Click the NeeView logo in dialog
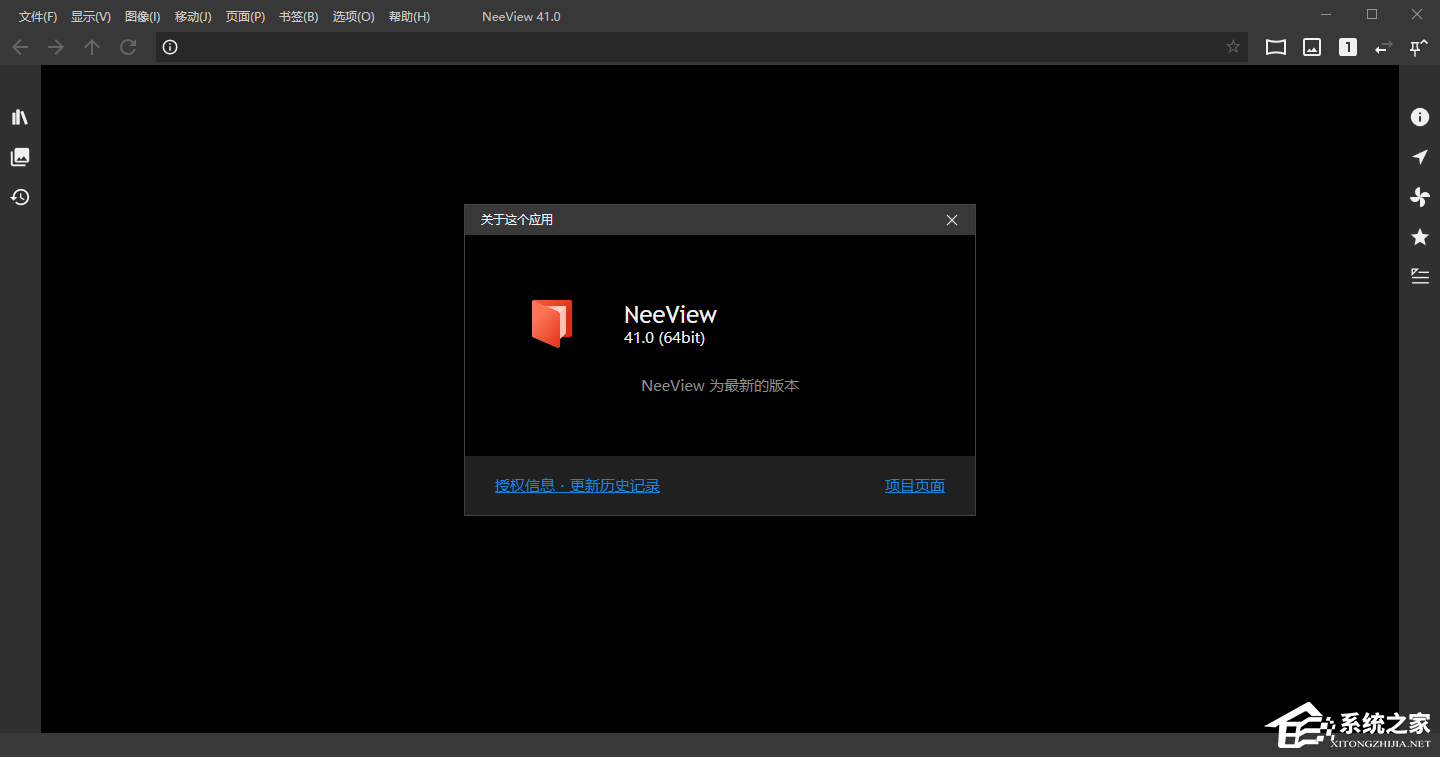 click(552, 323)
